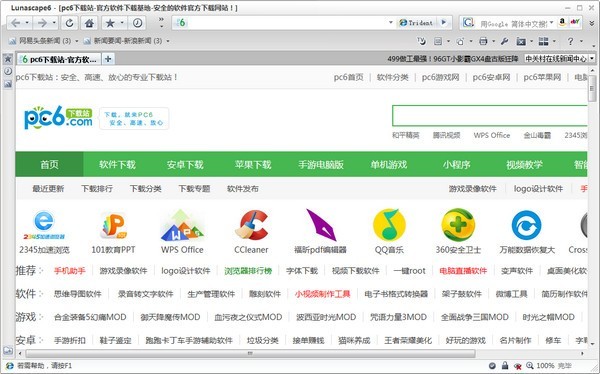Open the 360安全卫士 app icon

click(458, 225)
